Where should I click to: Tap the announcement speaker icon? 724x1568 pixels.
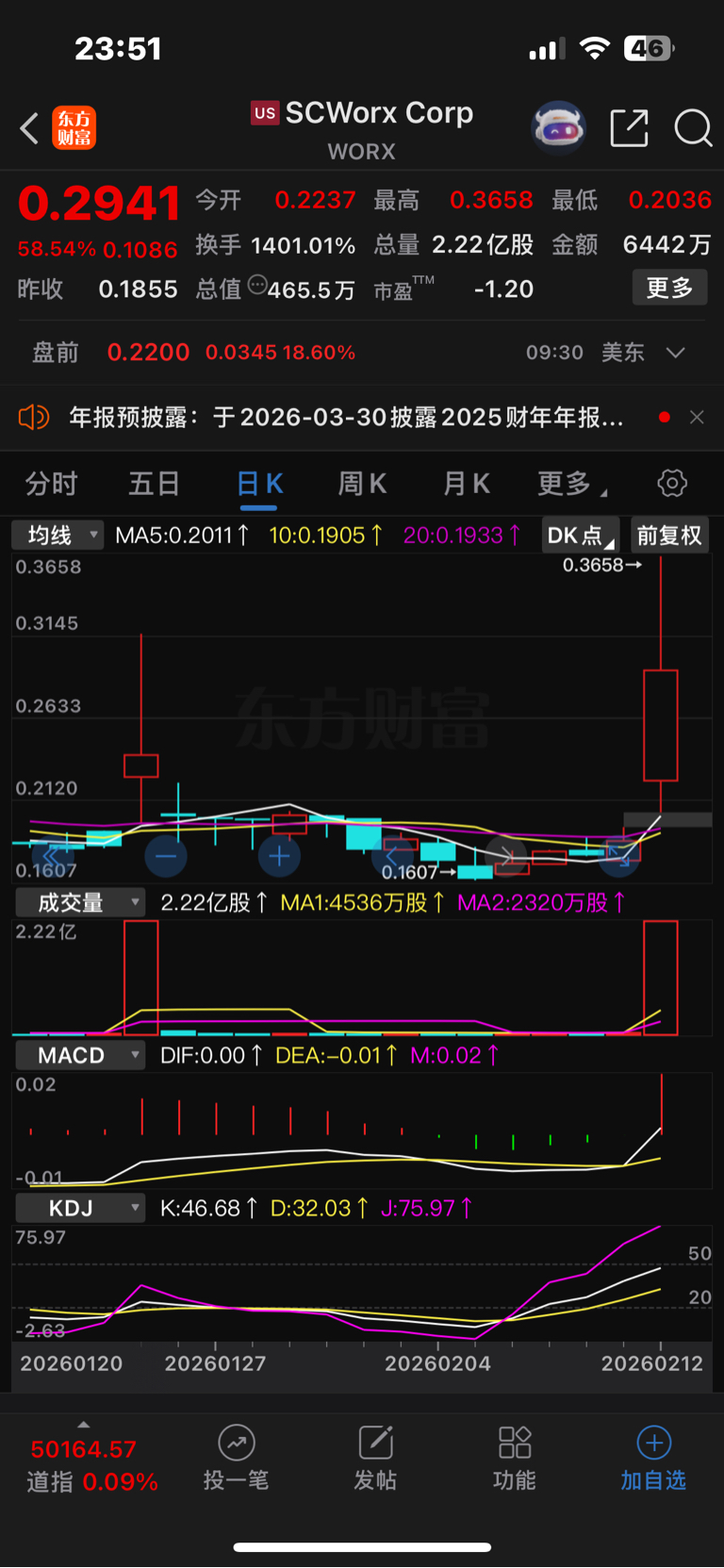[34, 417]
